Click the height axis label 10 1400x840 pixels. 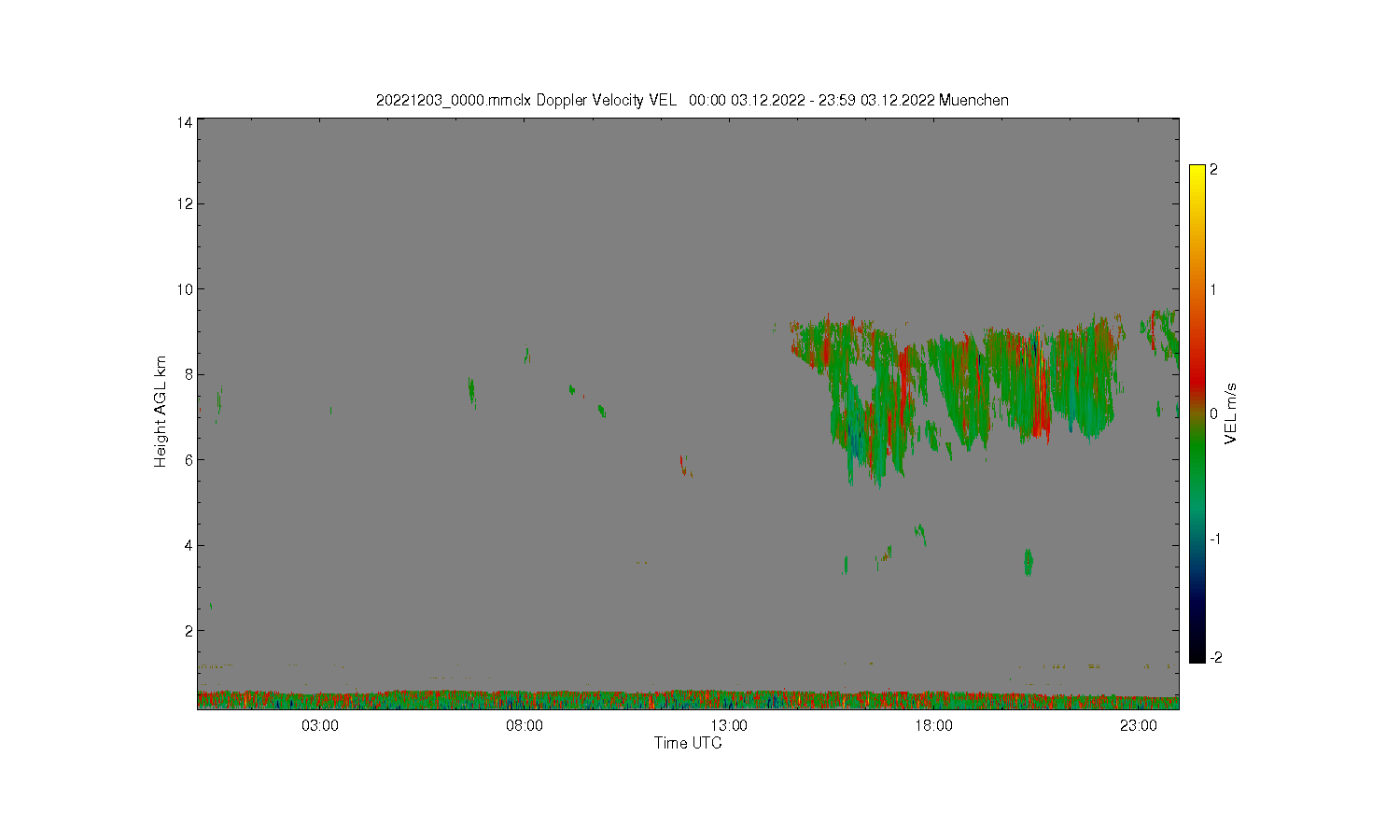tap(185, 289)
